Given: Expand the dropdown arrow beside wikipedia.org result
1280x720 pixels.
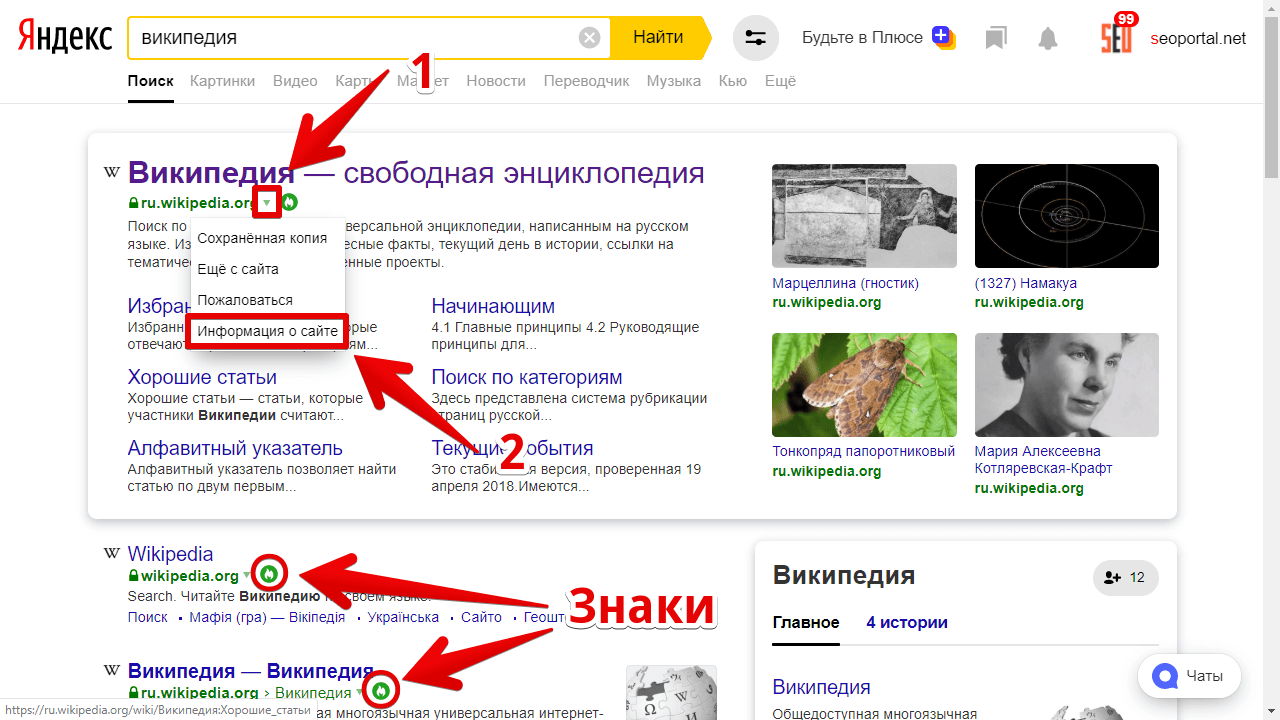Looking at the screenshot, I should click(247, 576).
